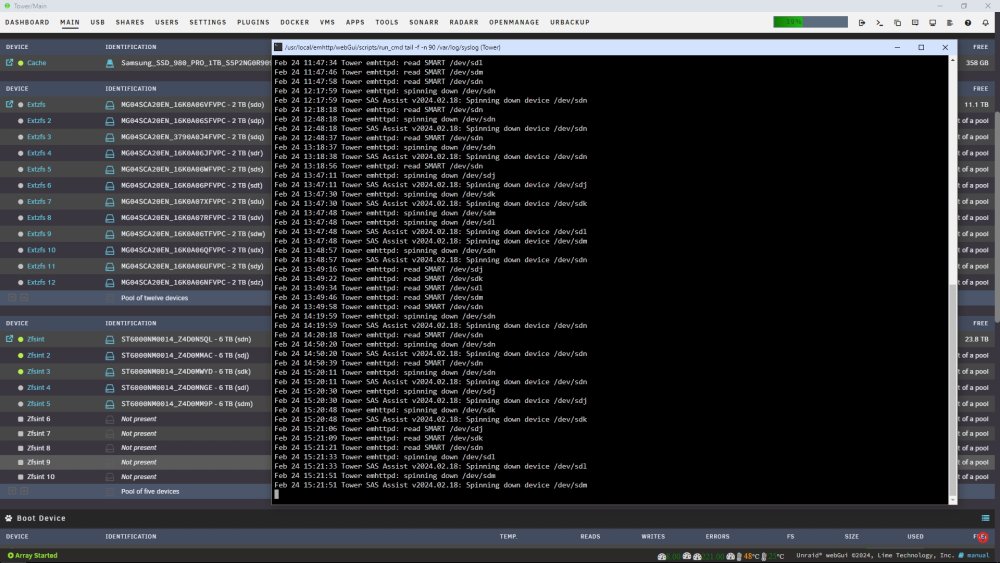Toggle Zfsint 3 spin status dot
The height and width of the screenshot is (563, 1000).
20,372
